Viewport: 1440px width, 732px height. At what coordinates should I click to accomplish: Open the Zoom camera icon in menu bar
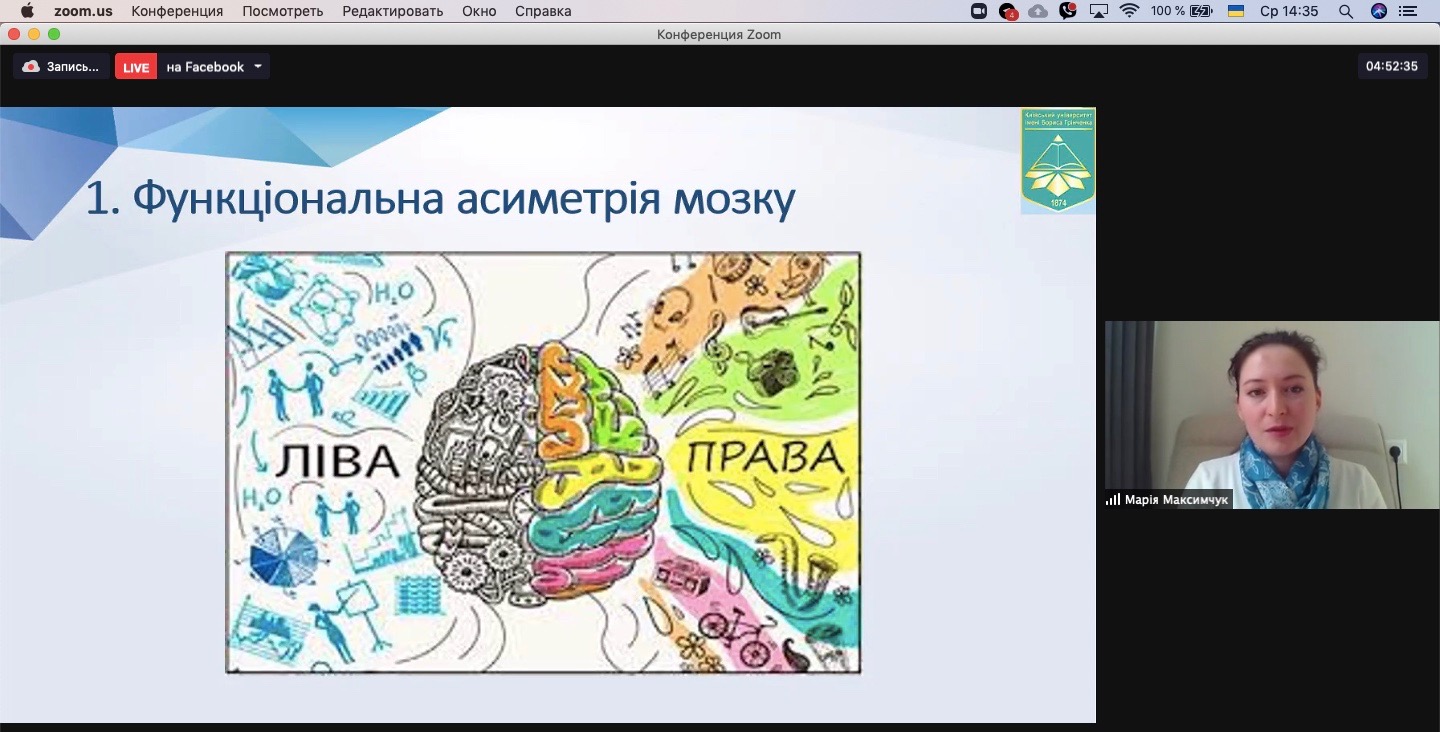(979, 11)
